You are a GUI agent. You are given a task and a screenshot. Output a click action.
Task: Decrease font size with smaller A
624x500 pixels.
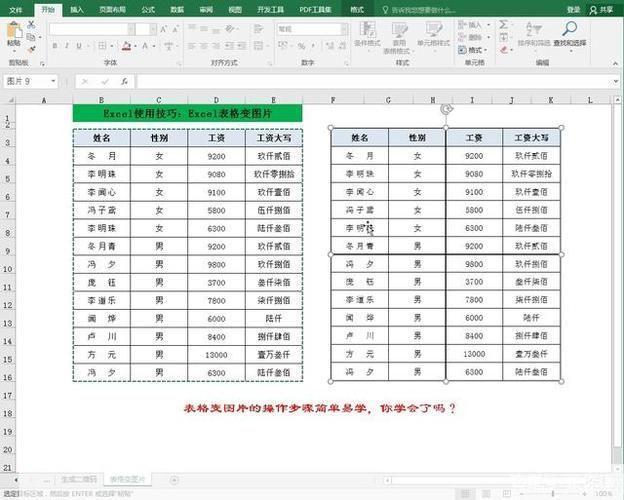point(176,29)
